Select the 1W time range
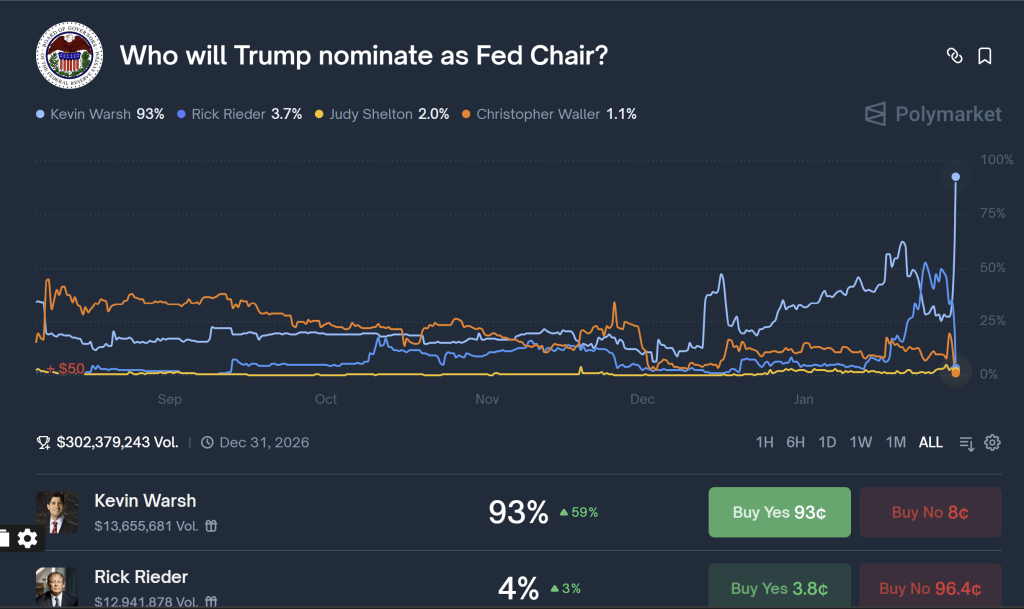Image resolution: width=1024 pixels, height=609 pixels. click(x=860, y=441)
